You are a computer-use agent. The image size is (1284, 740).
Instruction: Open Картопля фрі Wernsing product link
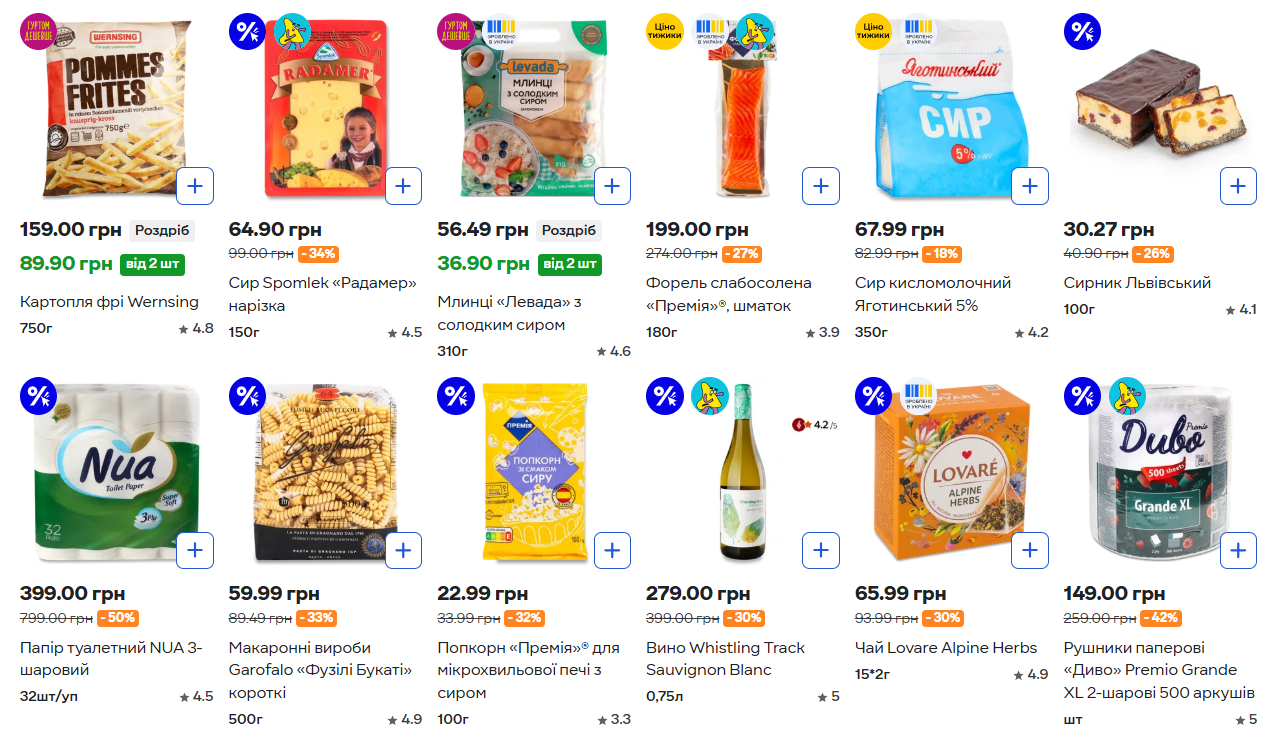click(x=109, y=302)
